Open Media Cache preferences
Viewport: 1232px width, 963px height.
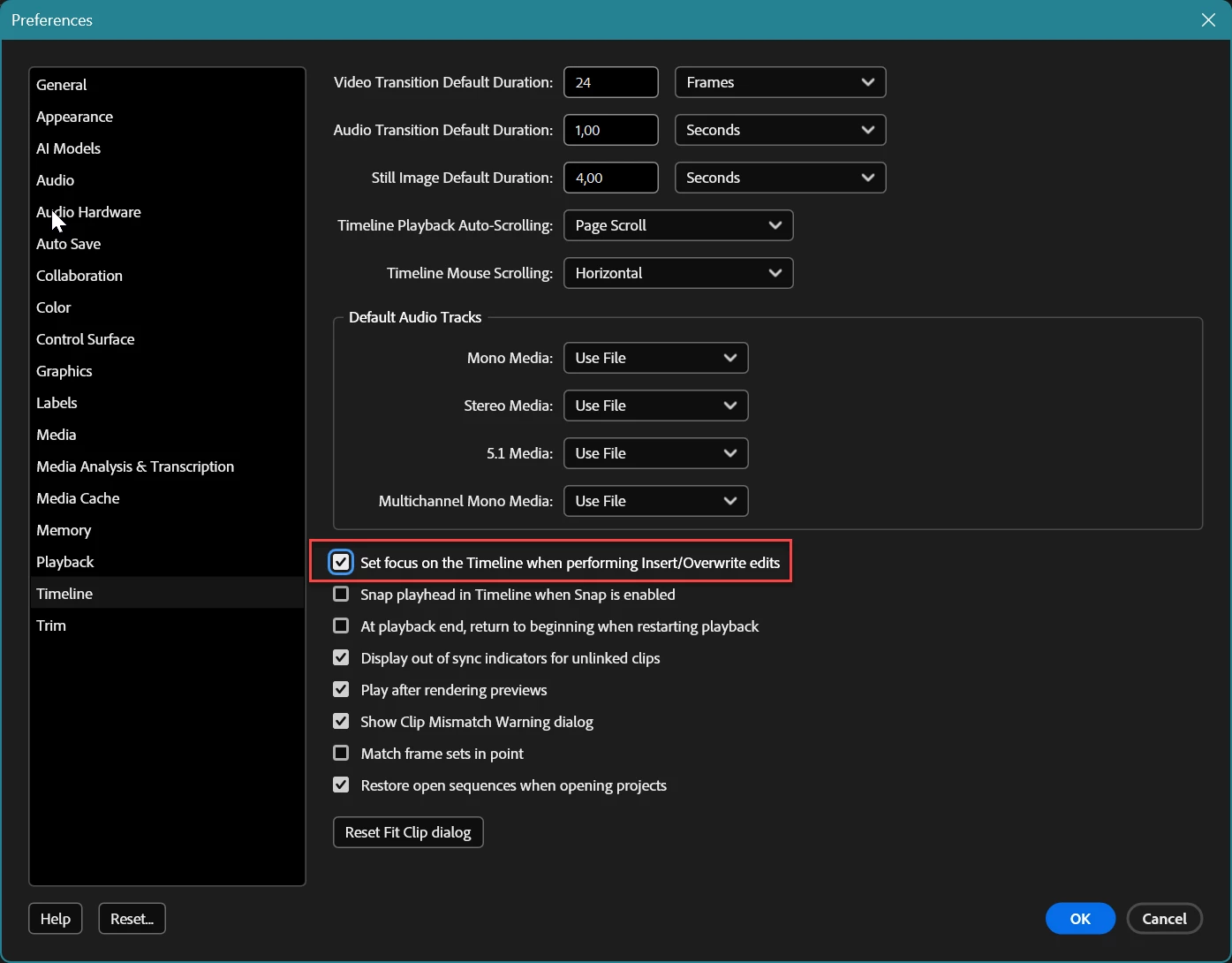167,498
